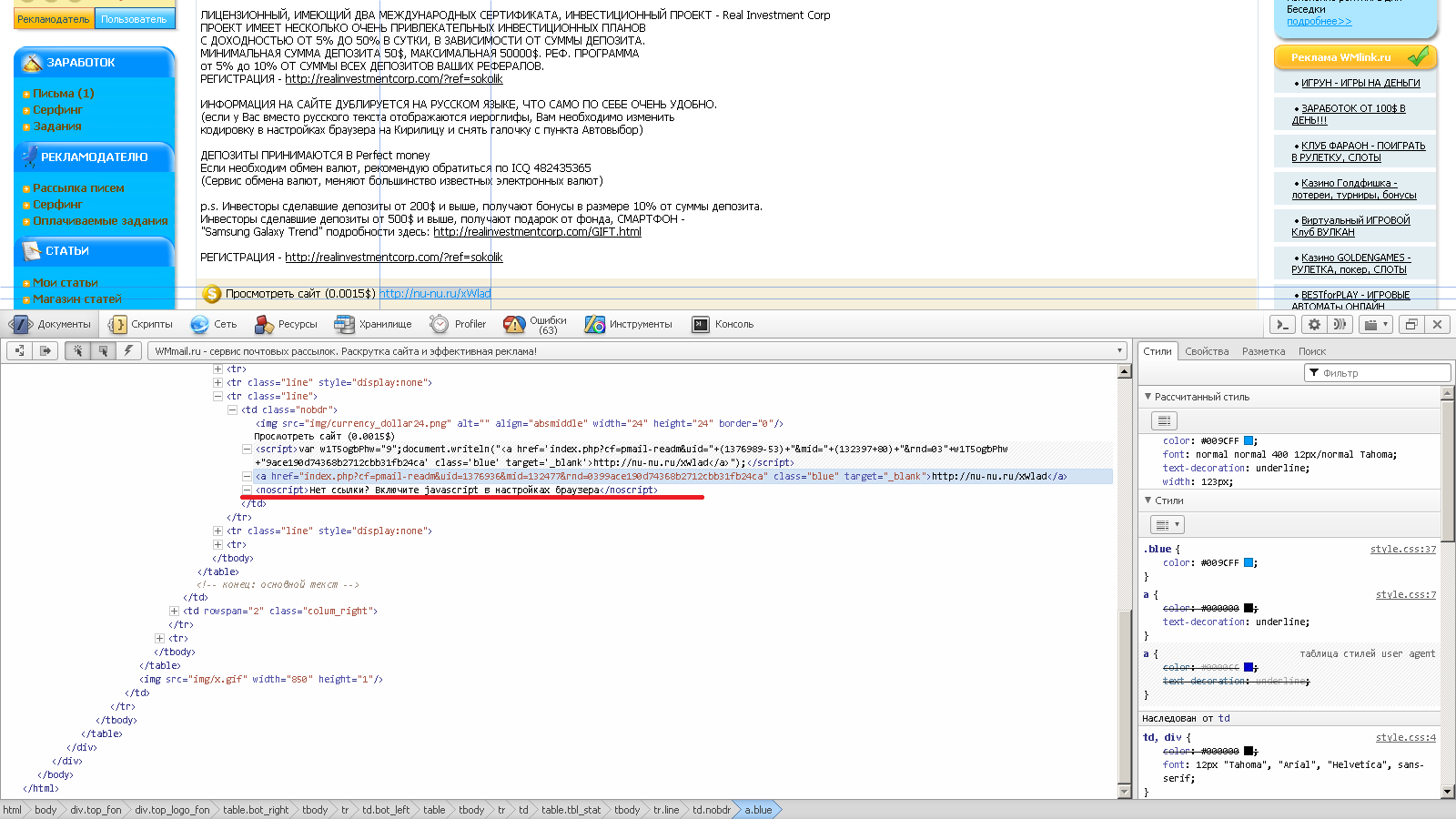1456x819 pixels.
Task: Collapse the noscript node
Action: coord(247,490)
